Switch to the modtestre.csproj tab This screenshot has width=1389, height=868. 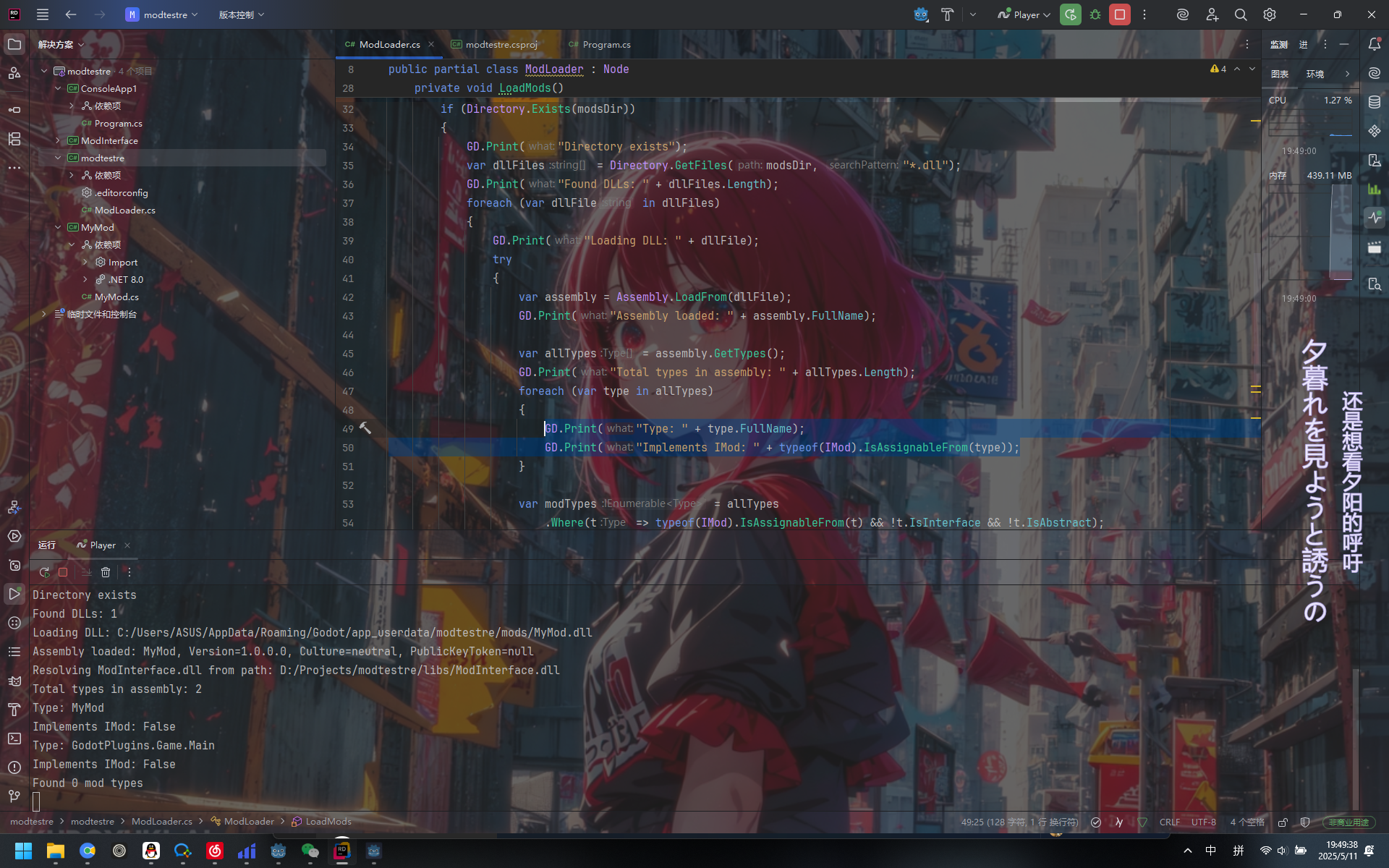[495, 45]
